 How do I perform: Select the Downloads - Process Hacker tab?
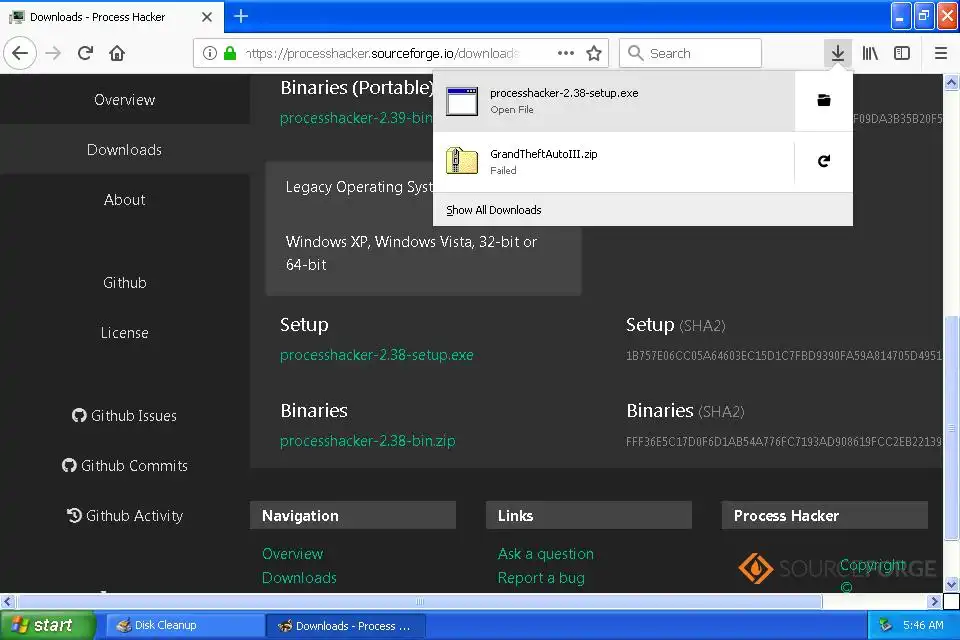(112, 17)
